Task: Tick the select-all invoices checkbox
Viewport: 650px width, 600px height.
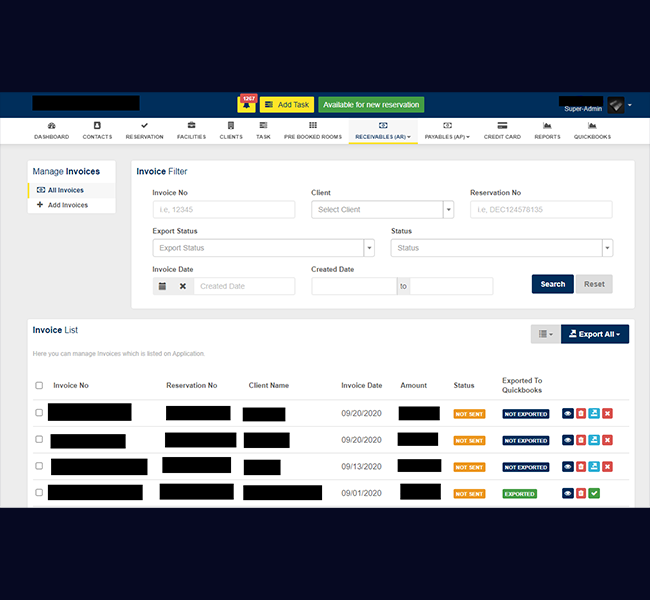Action: click(x=39, y=385)
